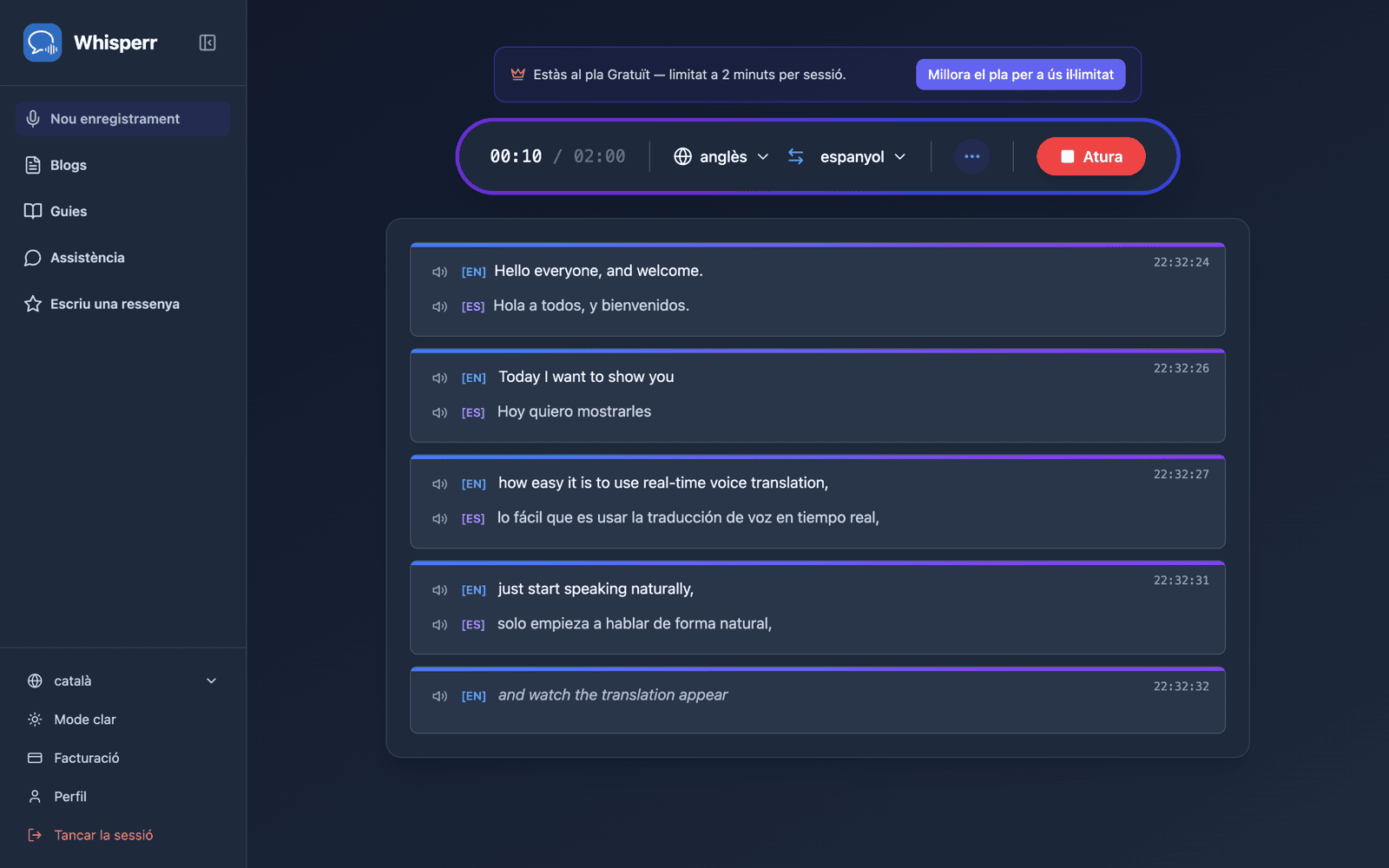The width and height of the screenshot is (1389, 868).
Task: Click the chat bubble icon for Assistència
Action: pos(33,258)
